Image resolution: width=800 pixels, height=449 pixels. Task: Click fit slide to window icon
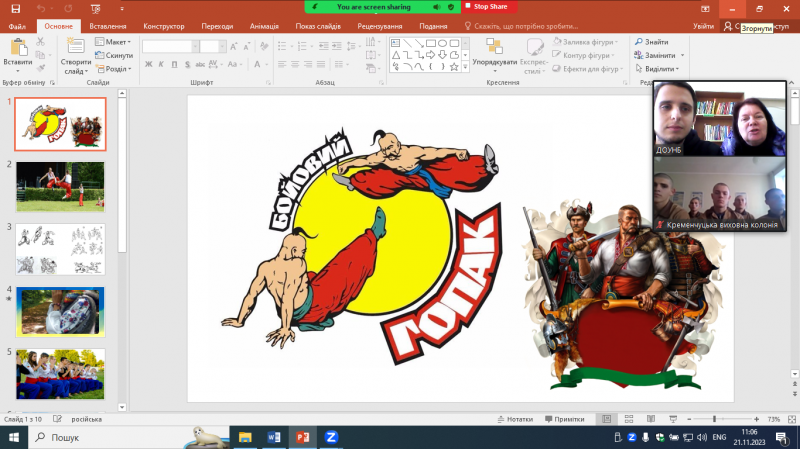[x=792, y=419]
